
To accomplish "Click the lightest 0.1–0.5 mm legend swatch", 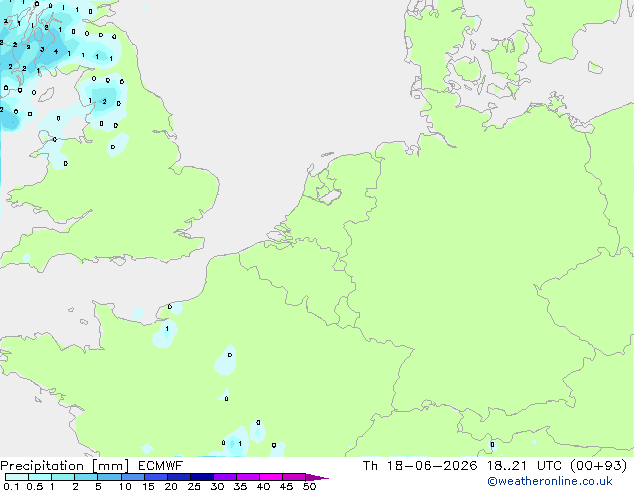I will [17, 477].
